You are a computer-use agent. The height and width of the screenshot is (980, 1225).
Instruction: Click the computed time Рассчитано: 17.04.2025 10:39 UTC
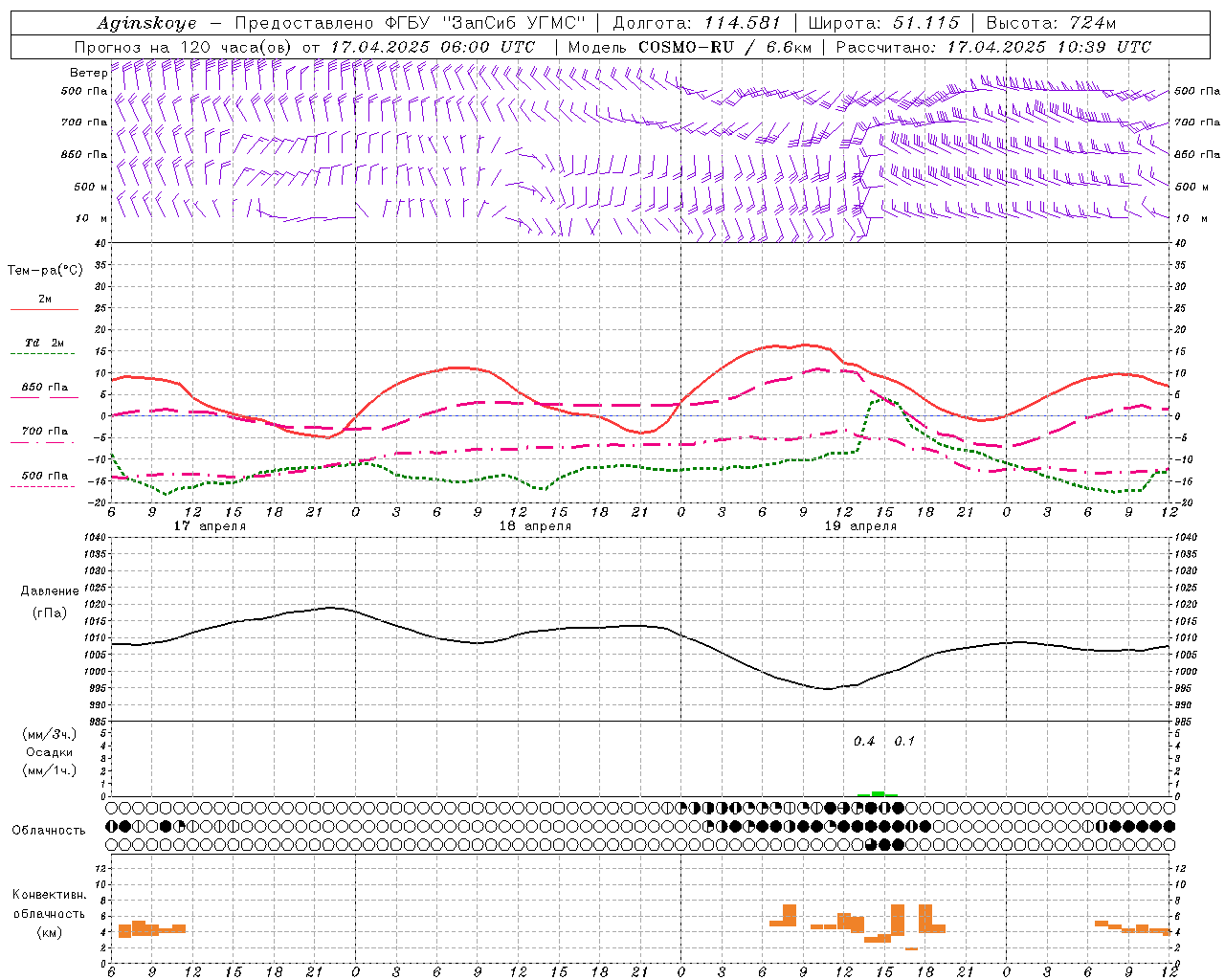click(x=993, y=47)
